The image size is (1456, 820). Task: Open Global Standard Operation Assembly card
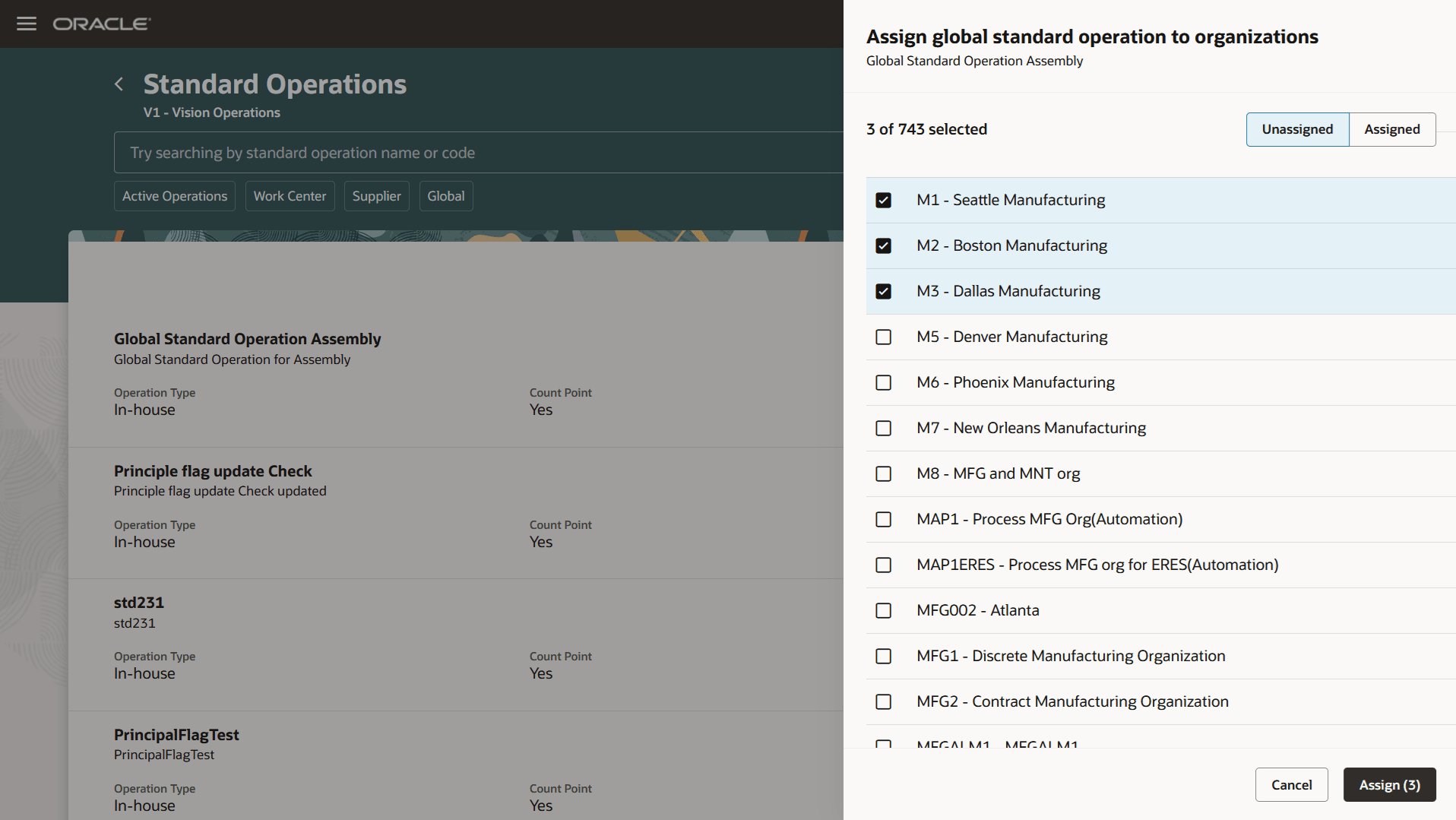pos(247,339)
